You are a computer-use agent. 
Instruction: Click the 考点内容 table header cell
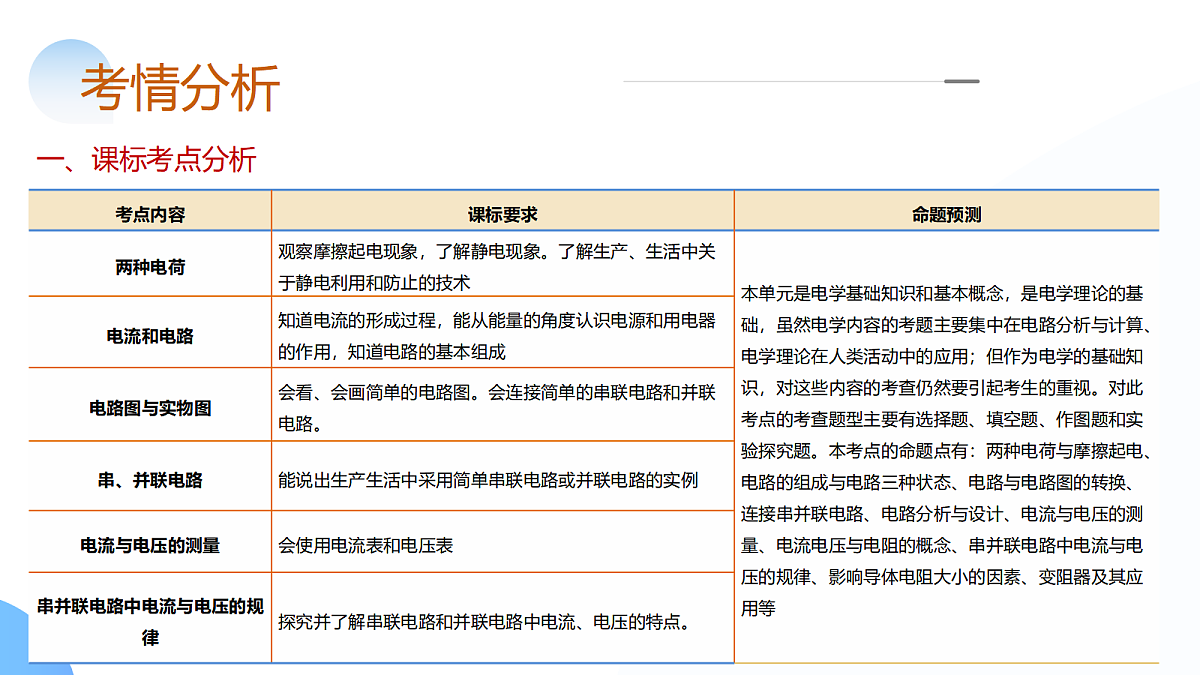tap(150, 214)
